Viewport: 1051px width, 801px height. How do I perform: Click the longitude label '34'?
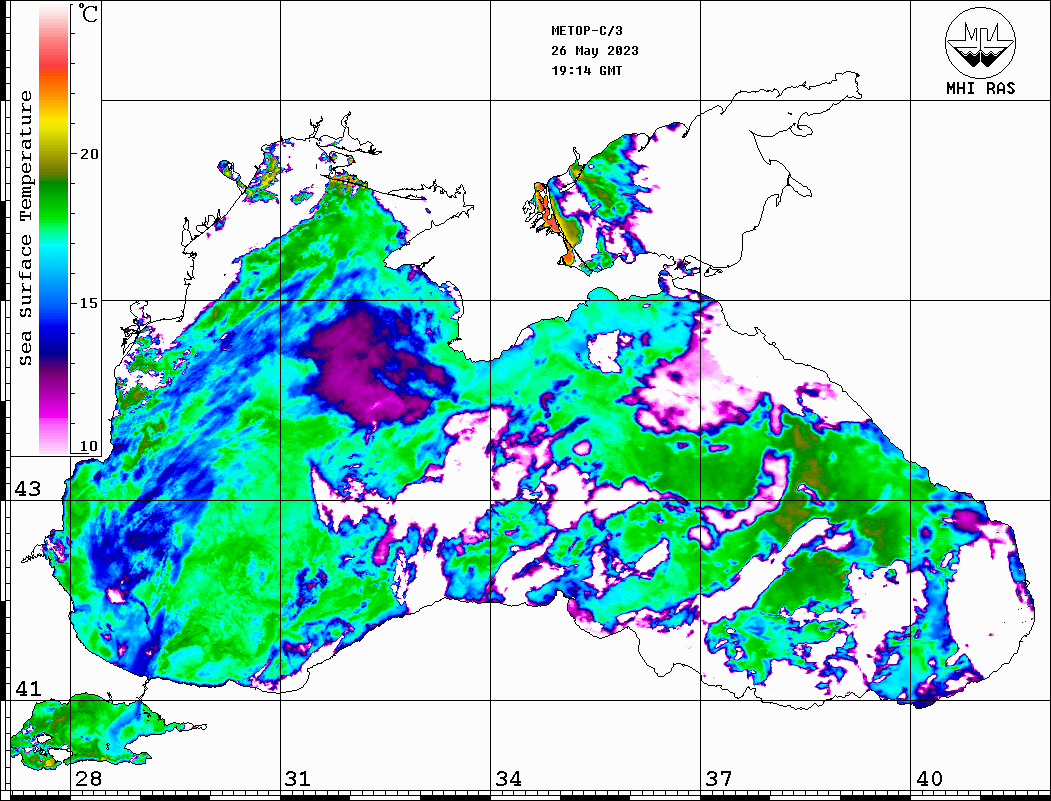[x=509, y=778]
